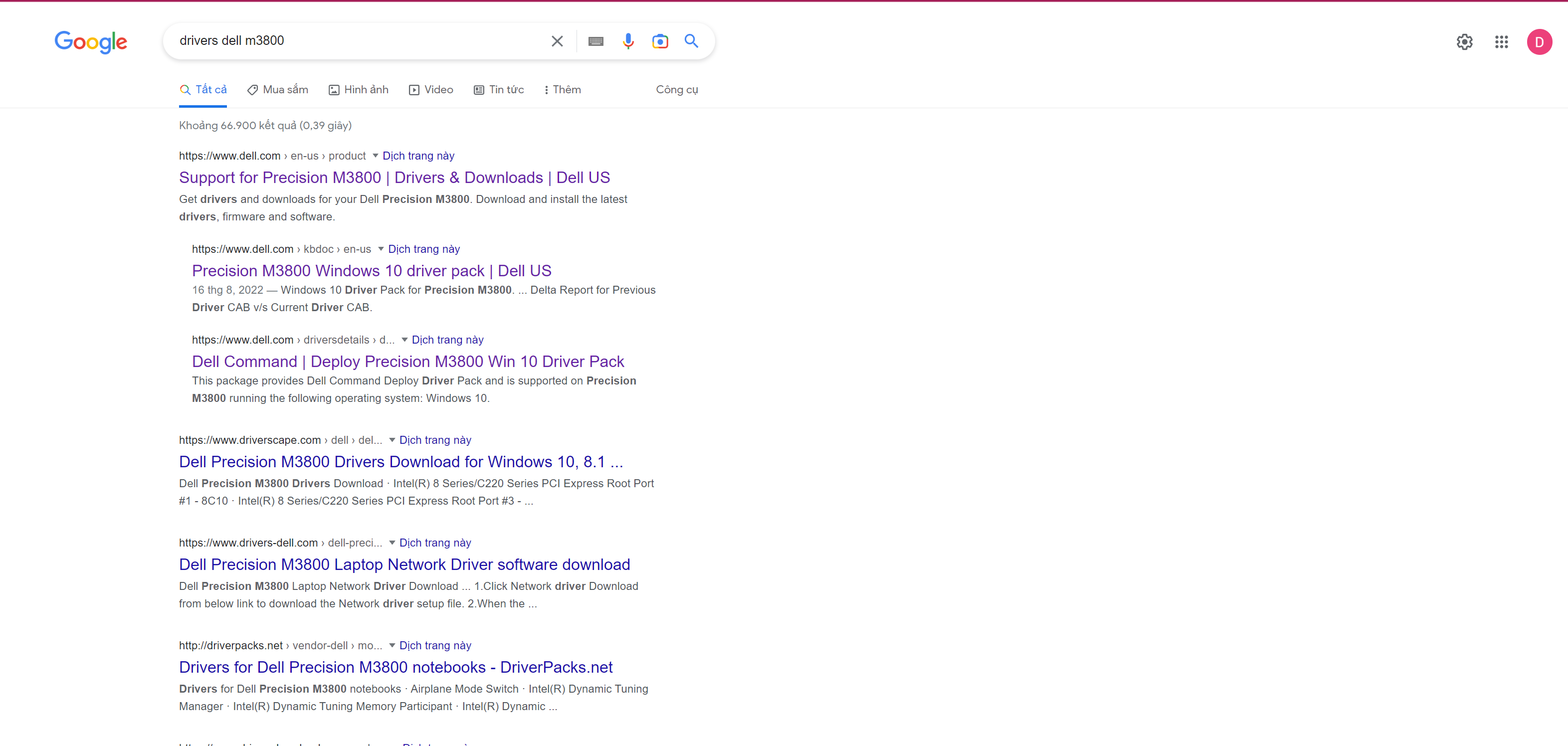Viewport: 1568px width, 746px height.
Task: Open Dell Precision M3800 Drivers Download result
Action: pyautogui.click(x=401, y=461)
